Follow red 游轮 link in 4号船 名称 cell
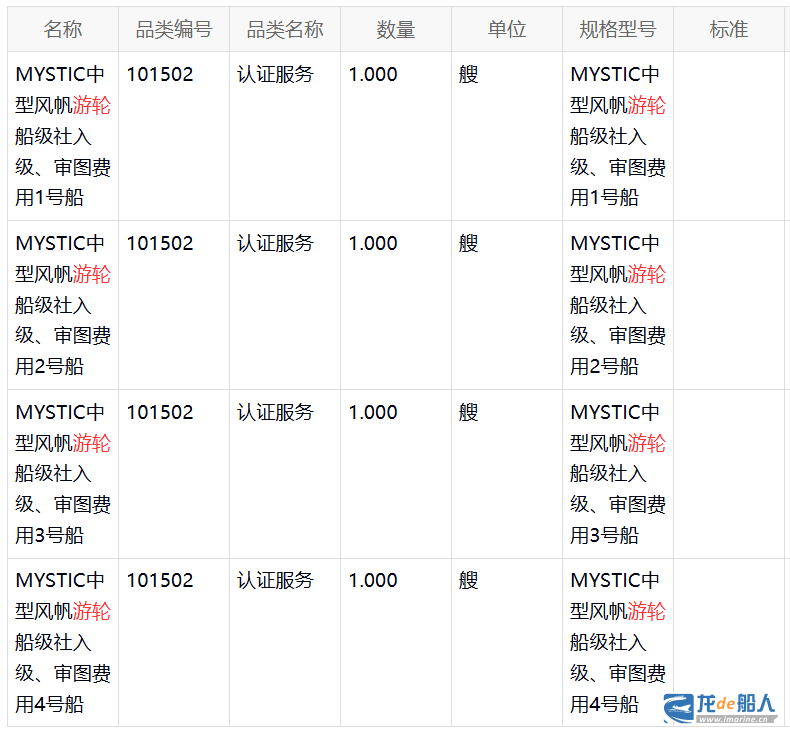790x735 pixels. [91, 612]
